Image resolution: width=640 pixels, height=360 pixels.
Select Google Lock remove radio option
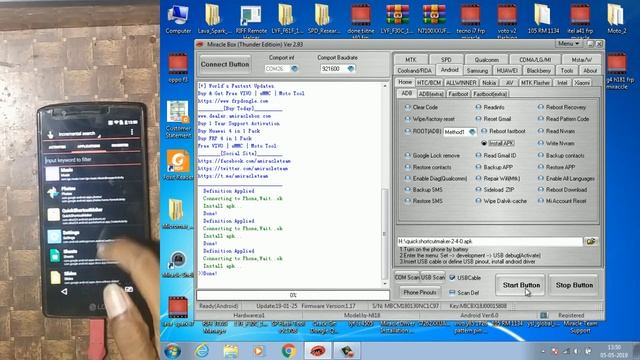[432, 156]
